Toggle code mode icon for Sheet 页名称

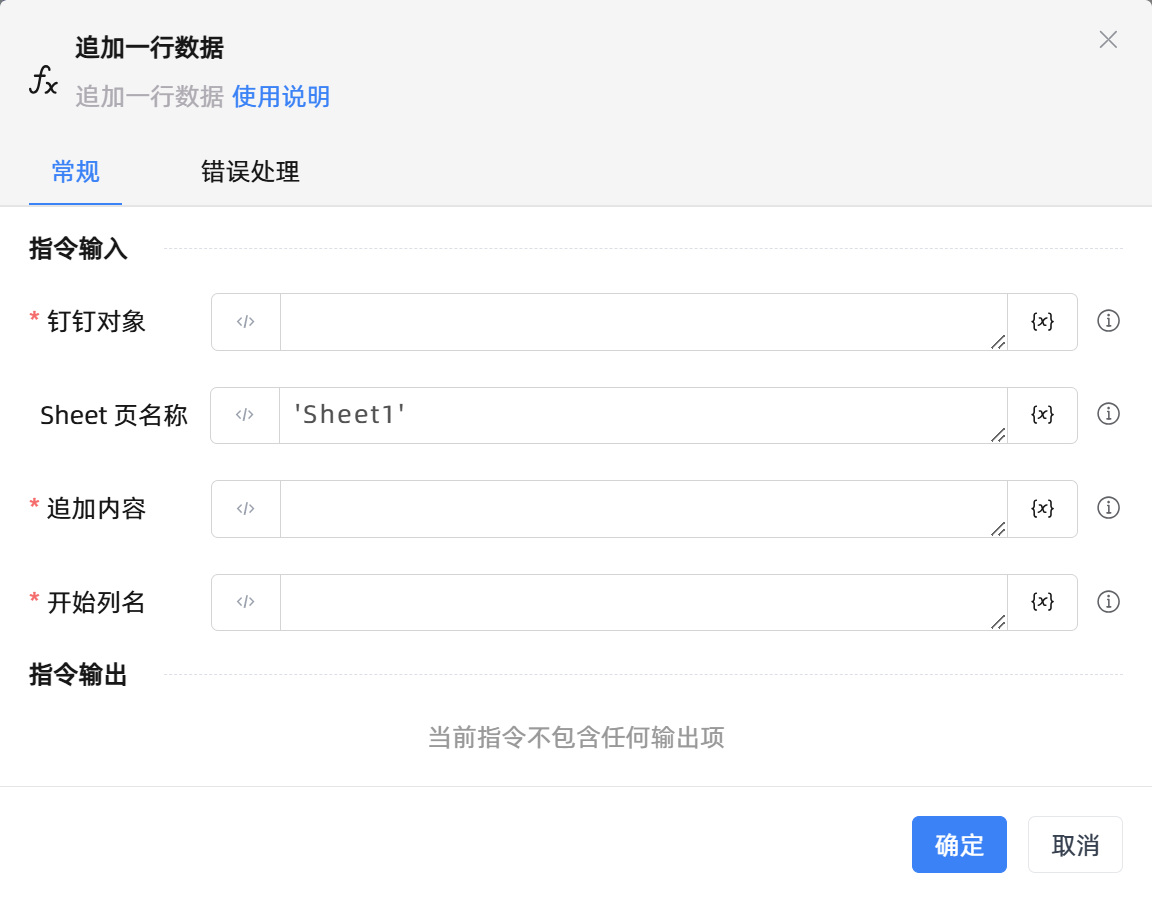pos(245,415)
